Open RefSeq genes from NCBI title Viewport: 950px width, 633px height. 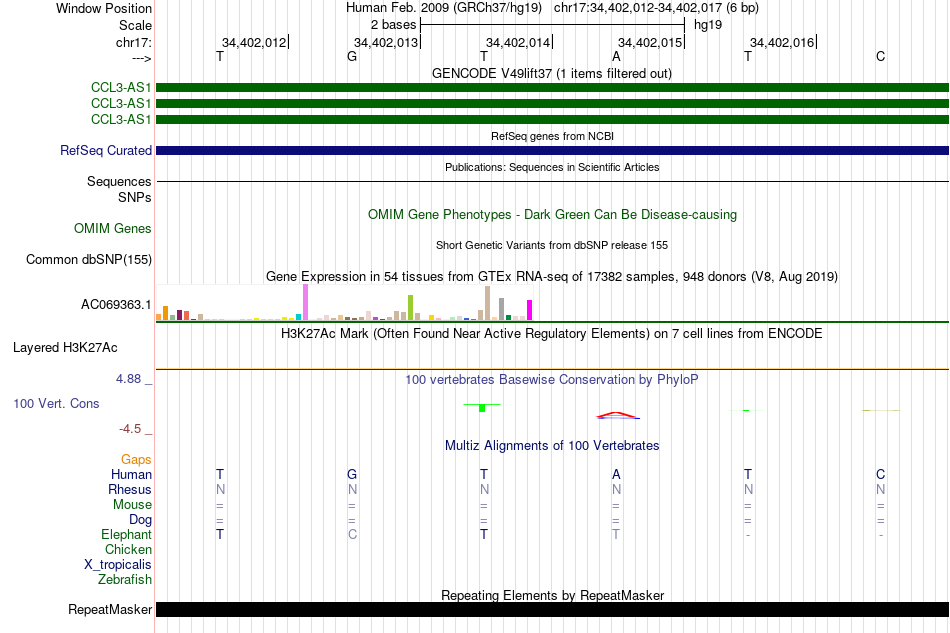click(x=553, y=136)
